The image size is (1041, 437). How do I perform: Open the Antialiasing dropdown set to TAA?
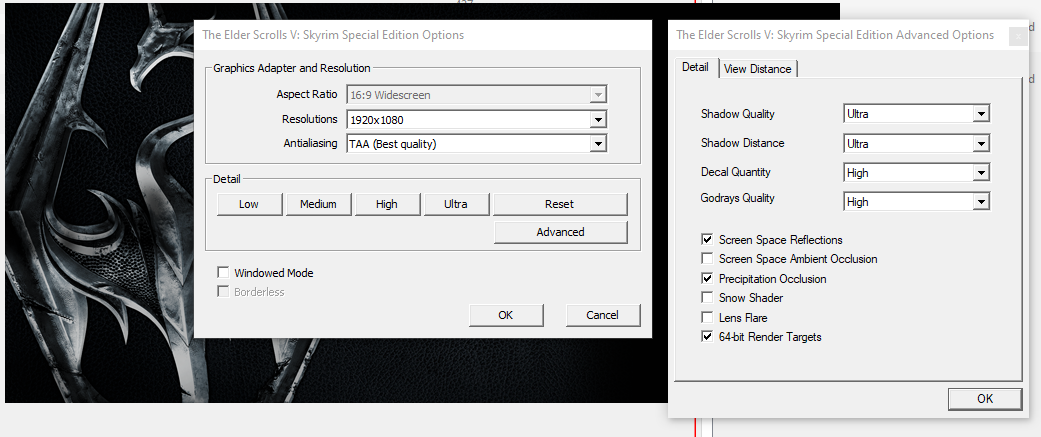(477, 143)
